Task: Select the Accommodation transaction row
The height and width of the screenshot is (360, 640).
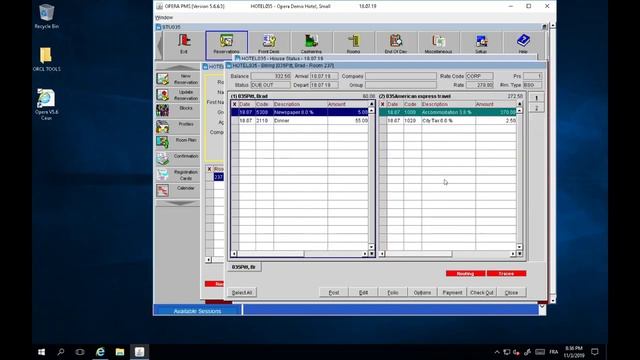Action: point(448,112)
